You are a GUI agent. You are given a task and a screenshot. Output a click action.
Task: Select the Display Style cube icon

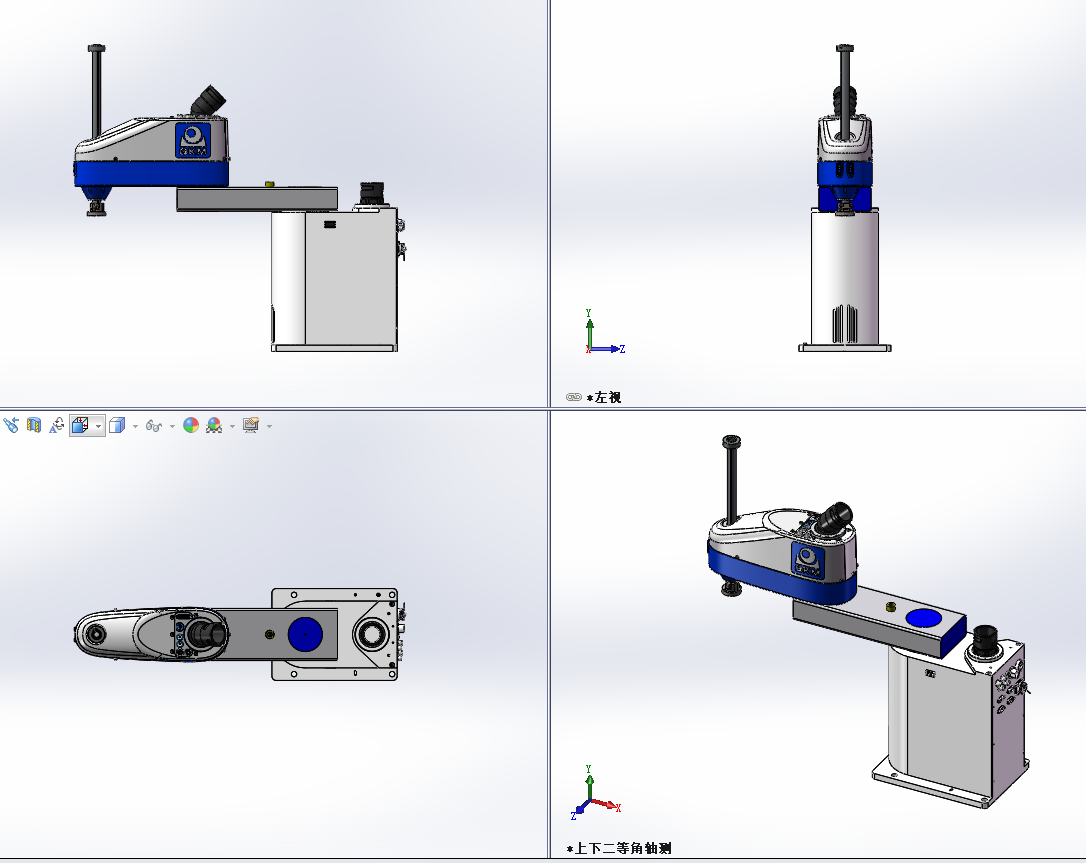(117, 425)
